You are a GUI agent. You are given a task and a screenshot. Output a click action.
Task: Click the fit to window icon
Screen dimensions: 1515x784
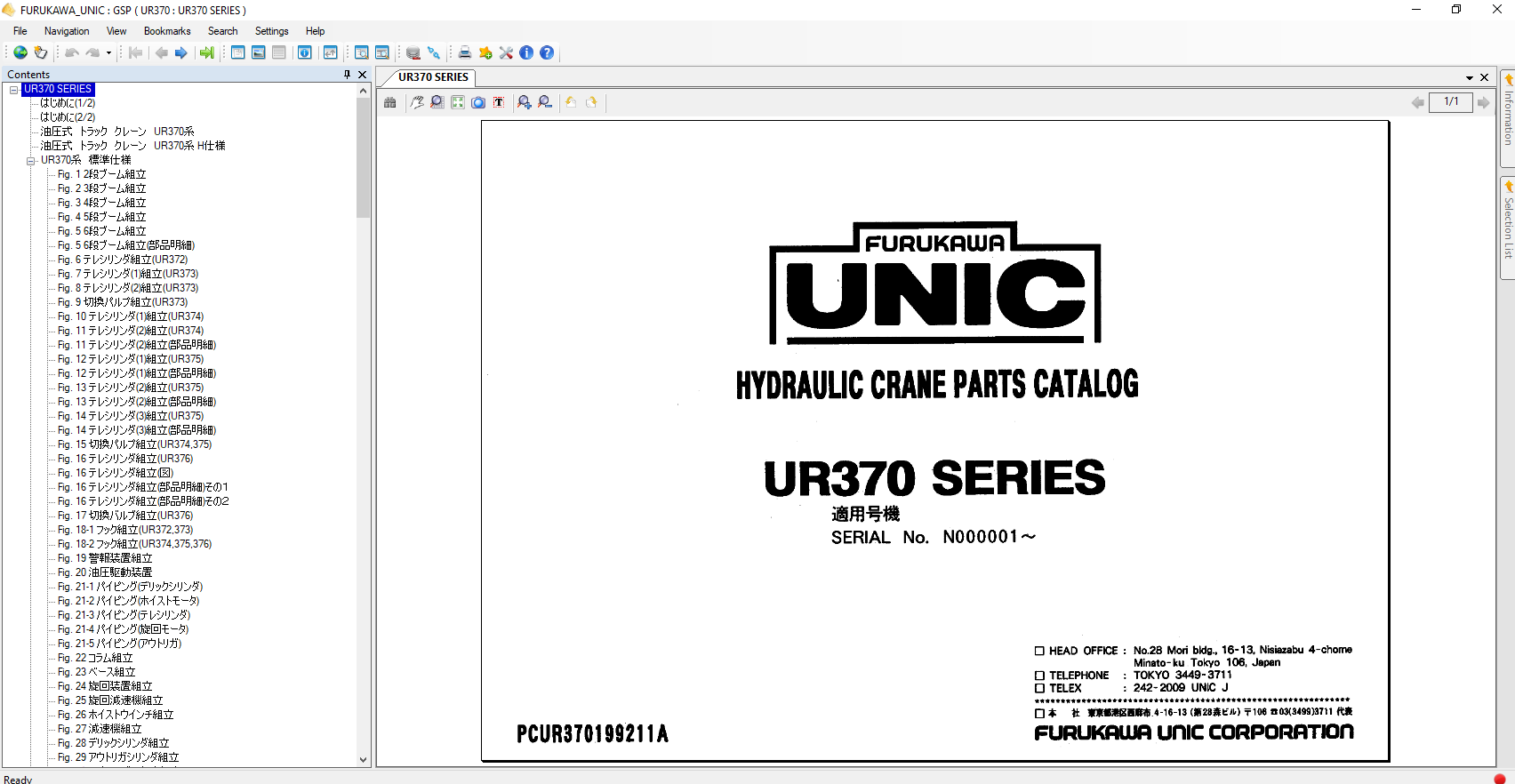458,103
